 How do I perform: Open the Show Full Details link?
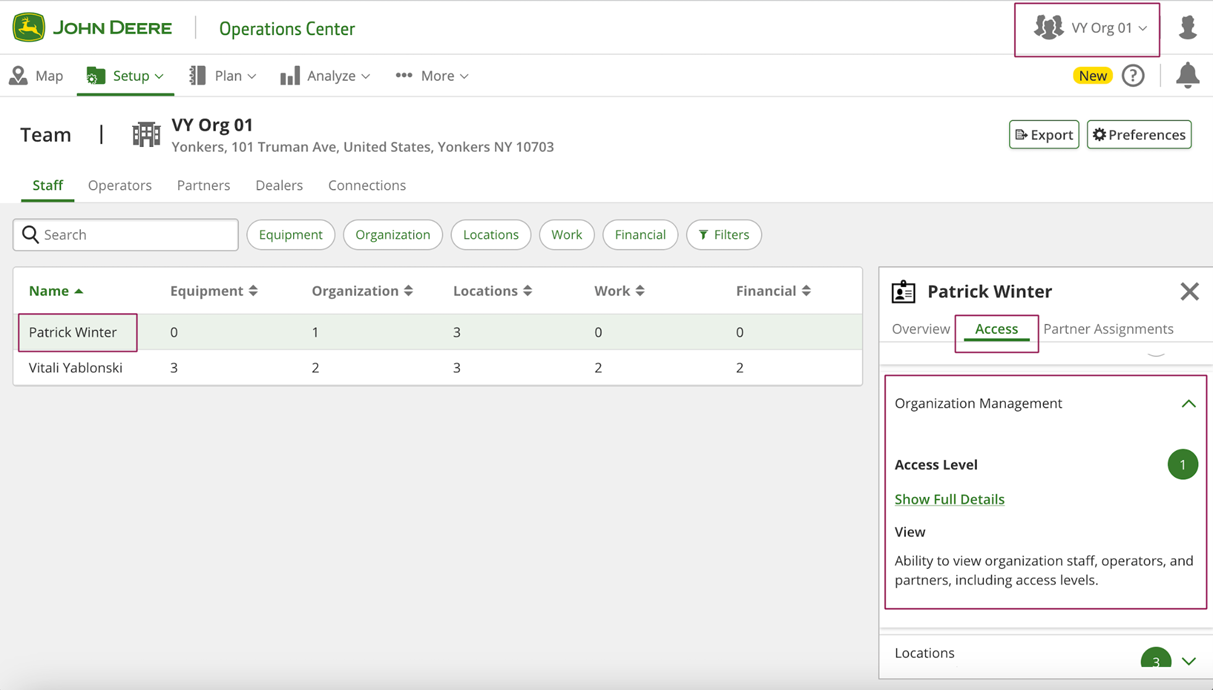click(x=949, y=500)
